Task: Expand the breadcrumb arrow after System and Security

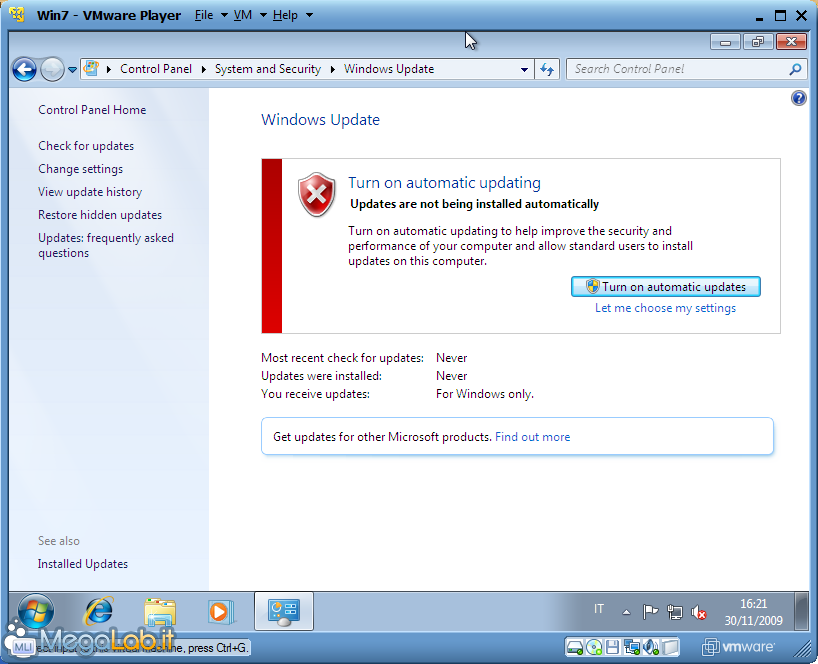Action: (x=332, y=69)
